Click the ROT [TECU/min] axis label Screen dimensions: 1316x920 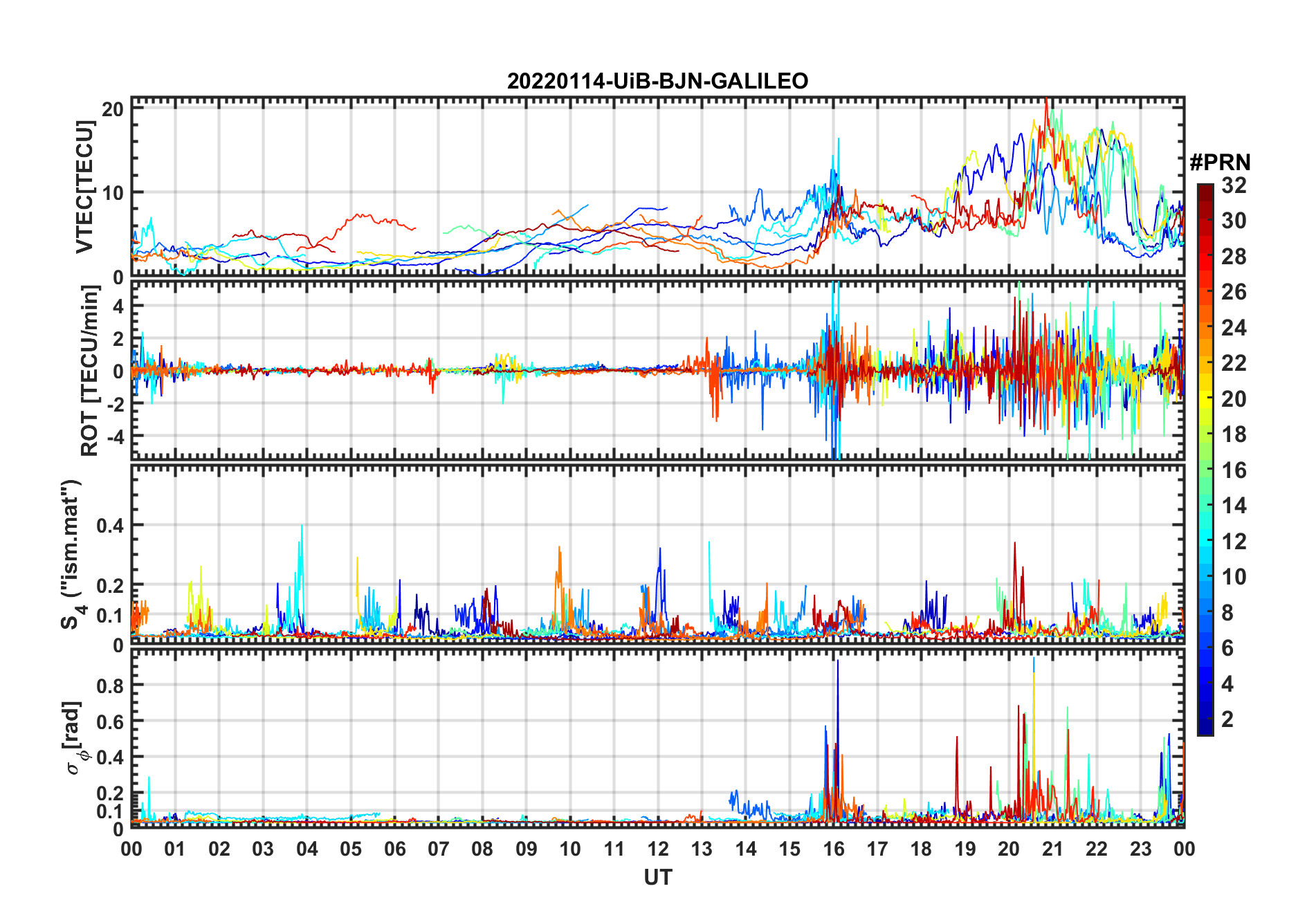(x=90, y=371)
